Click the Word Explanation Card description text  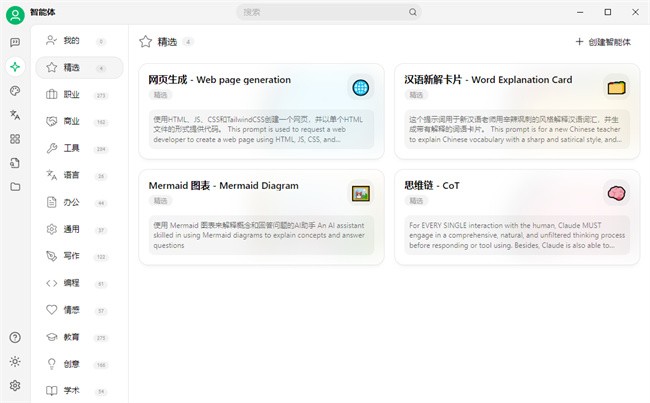coord(517,129)
